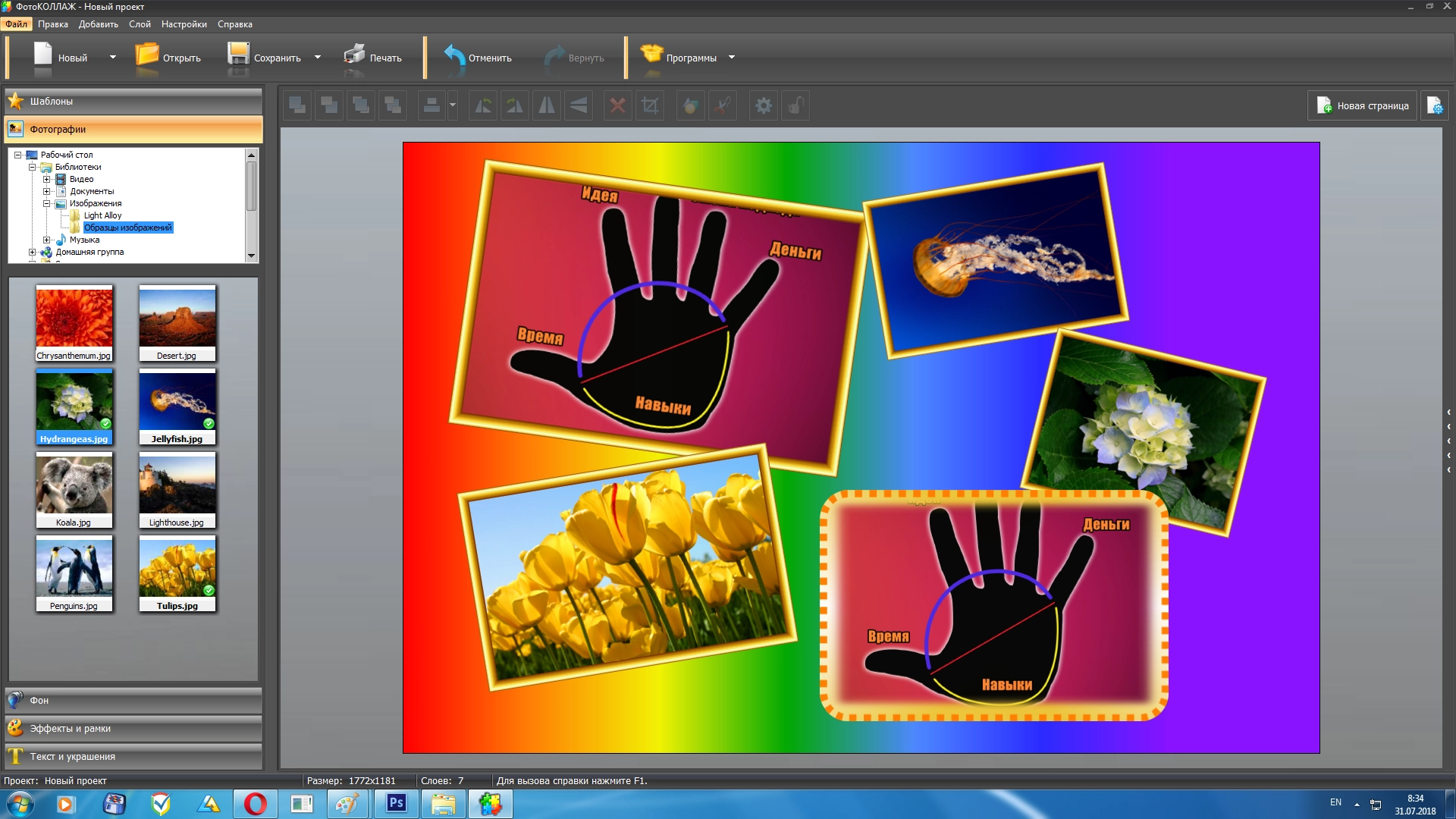Open the Эффекты и рамки panel

click(x=133, y=728)
